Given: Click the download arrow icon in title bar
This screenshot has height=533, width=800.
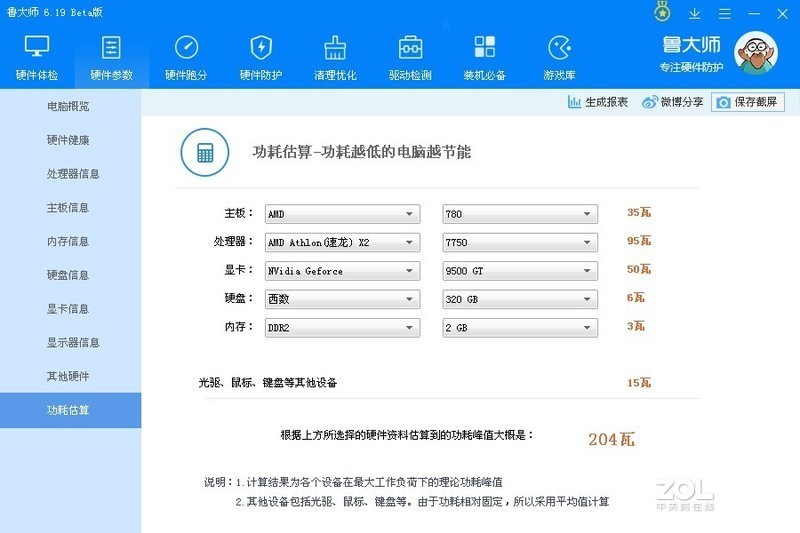Looking at the screenshot, I should point(694,14).
